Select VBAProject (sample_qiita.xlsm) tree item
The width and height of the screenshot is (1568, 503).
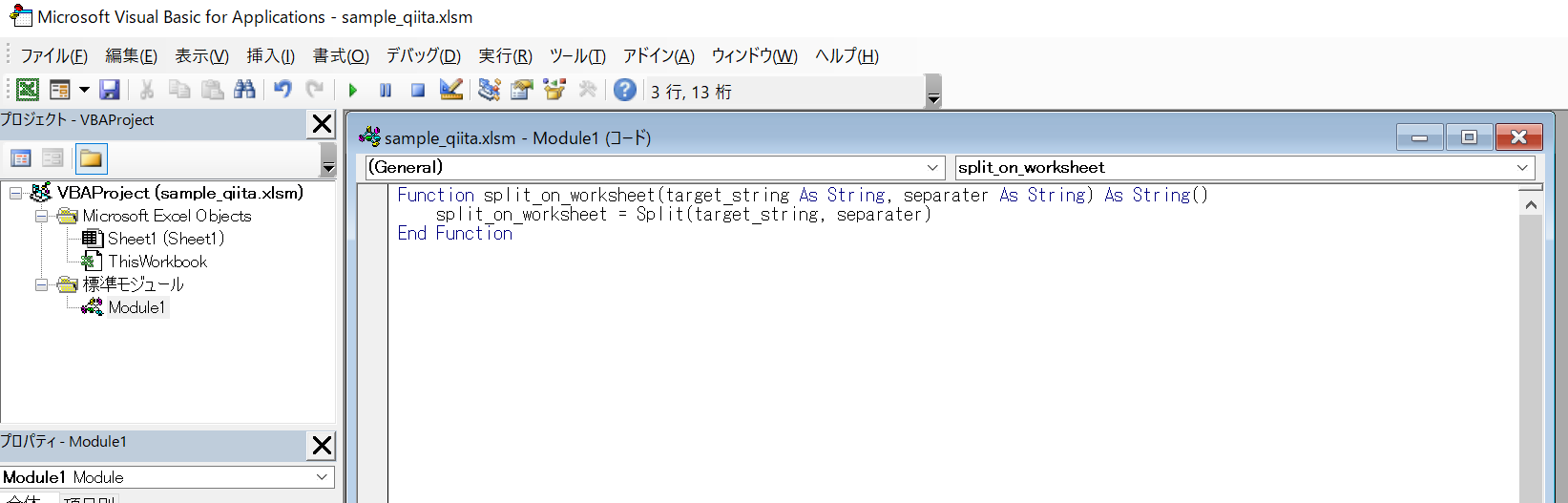tap(179, 193)
